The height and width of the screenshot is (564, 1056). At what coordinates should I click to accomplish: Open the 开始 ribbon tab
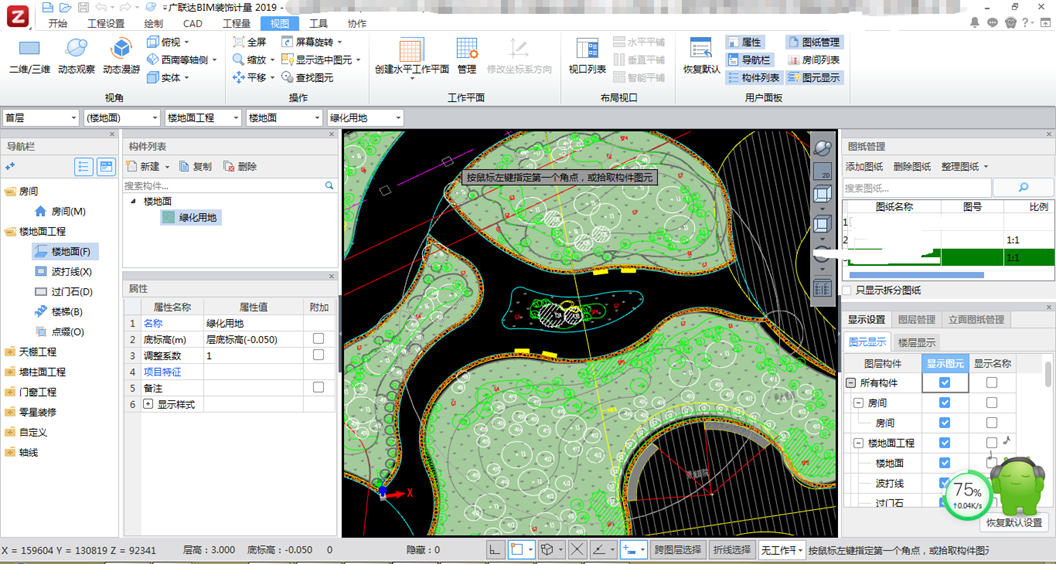(58, 24)
